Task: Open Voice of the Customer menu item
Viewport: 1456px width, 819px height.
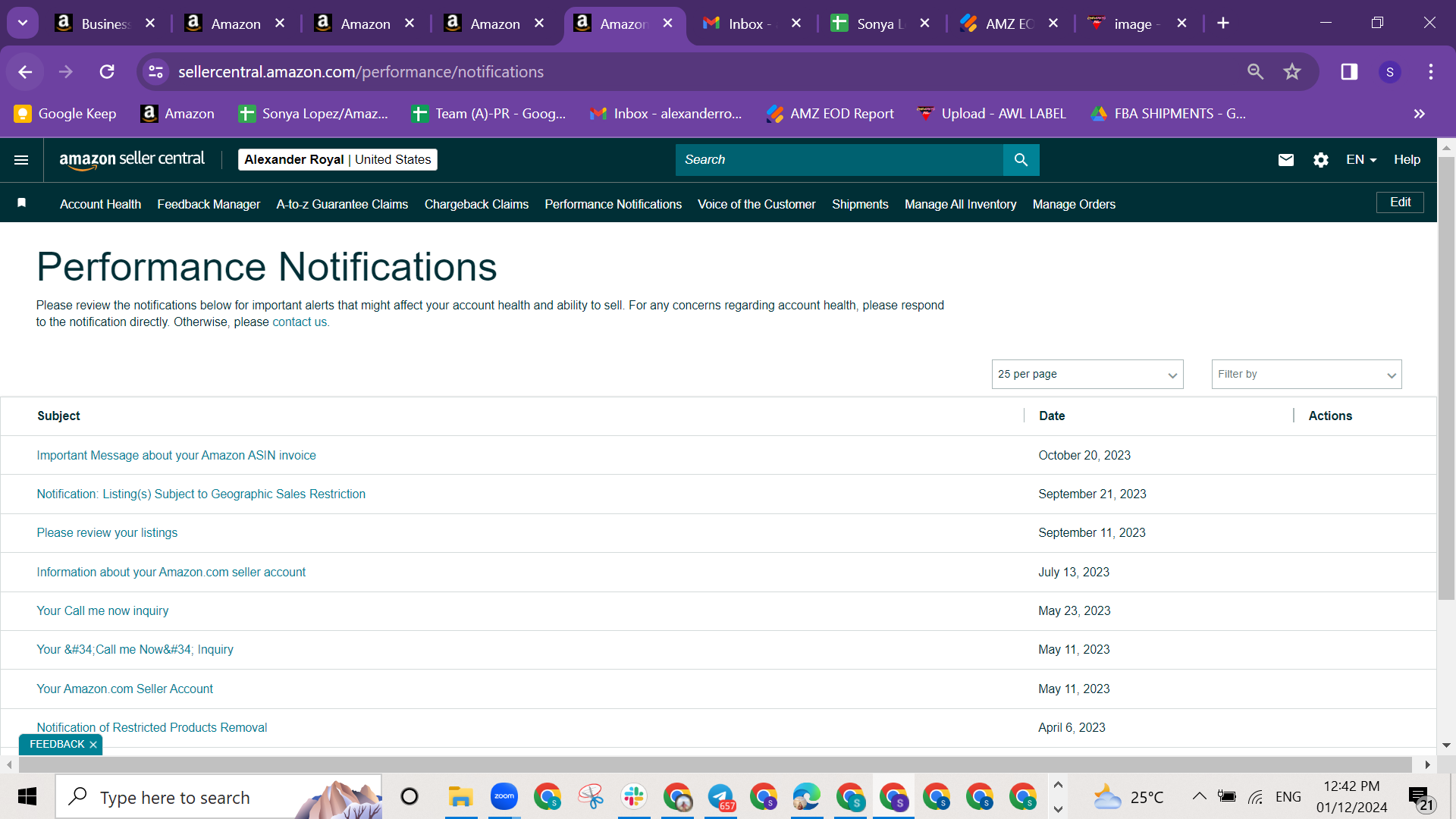Action: click(x=756, y=205)
